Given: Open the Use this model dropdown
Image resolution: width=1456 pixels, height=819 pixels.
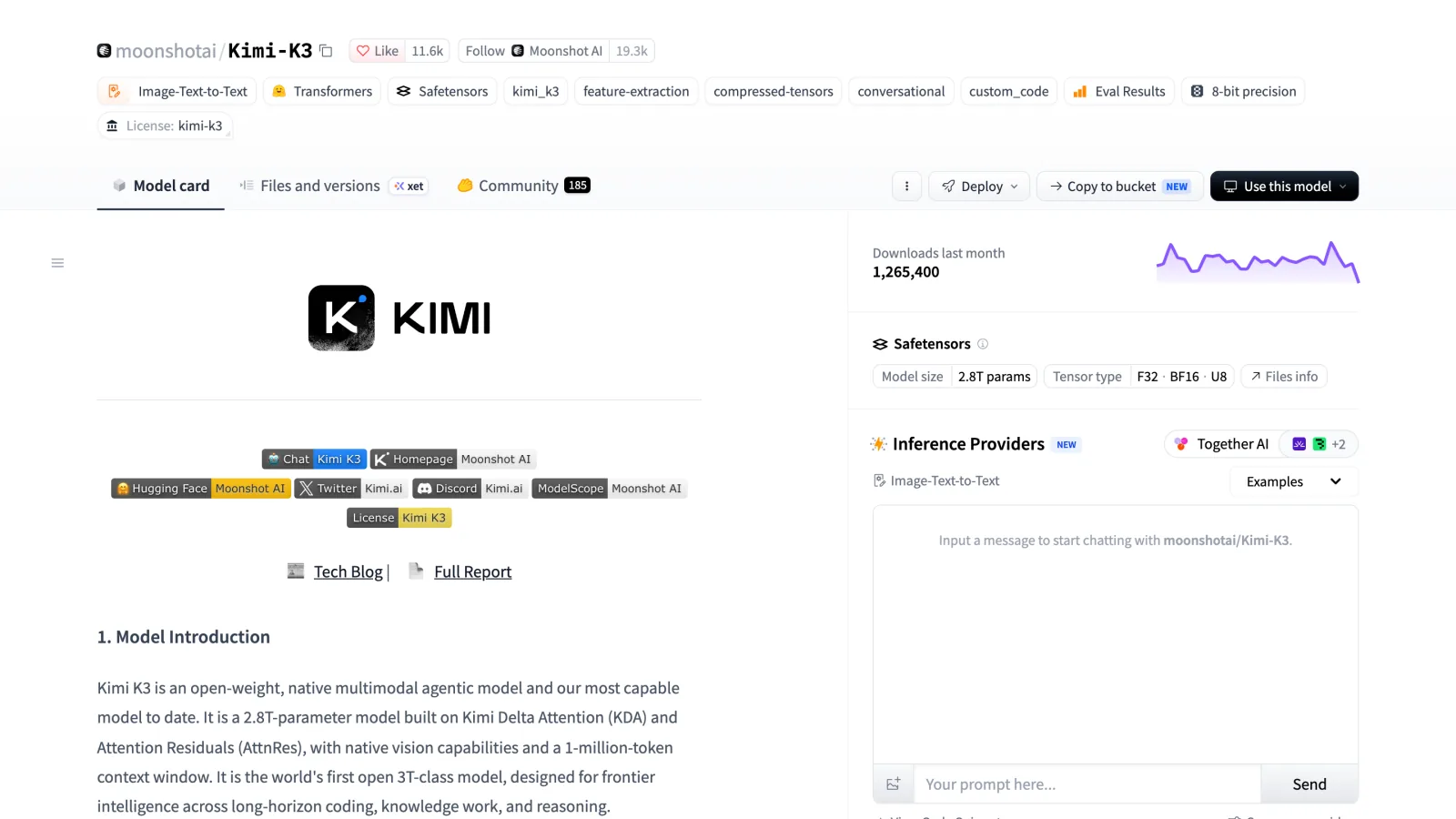Looking at the screenshot, I should 1284,187.
